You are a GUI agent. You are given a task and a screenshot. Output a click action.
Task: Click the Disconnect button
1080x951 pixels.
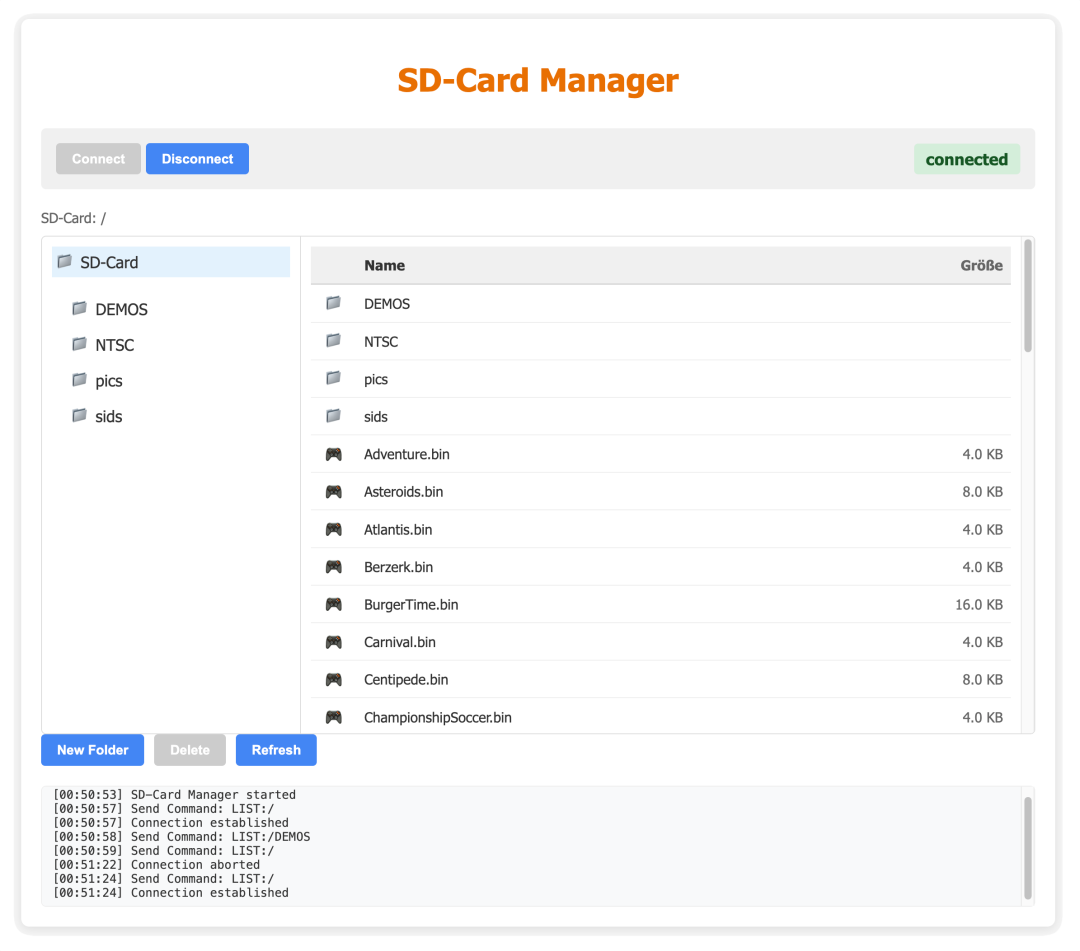197,158
